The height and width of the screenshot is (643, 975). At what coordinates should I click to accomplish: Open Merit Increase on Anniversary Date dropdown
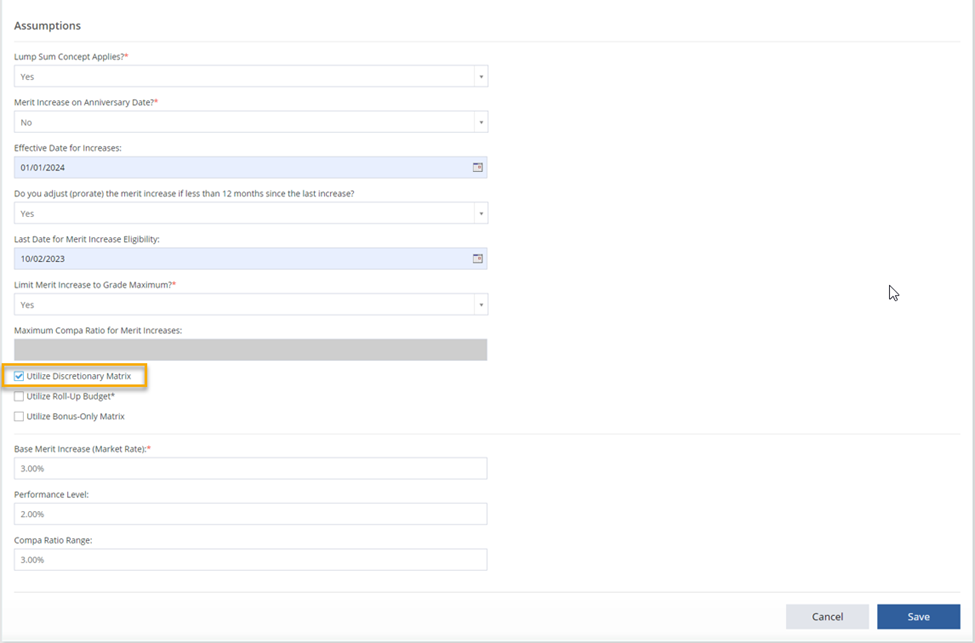479,121
